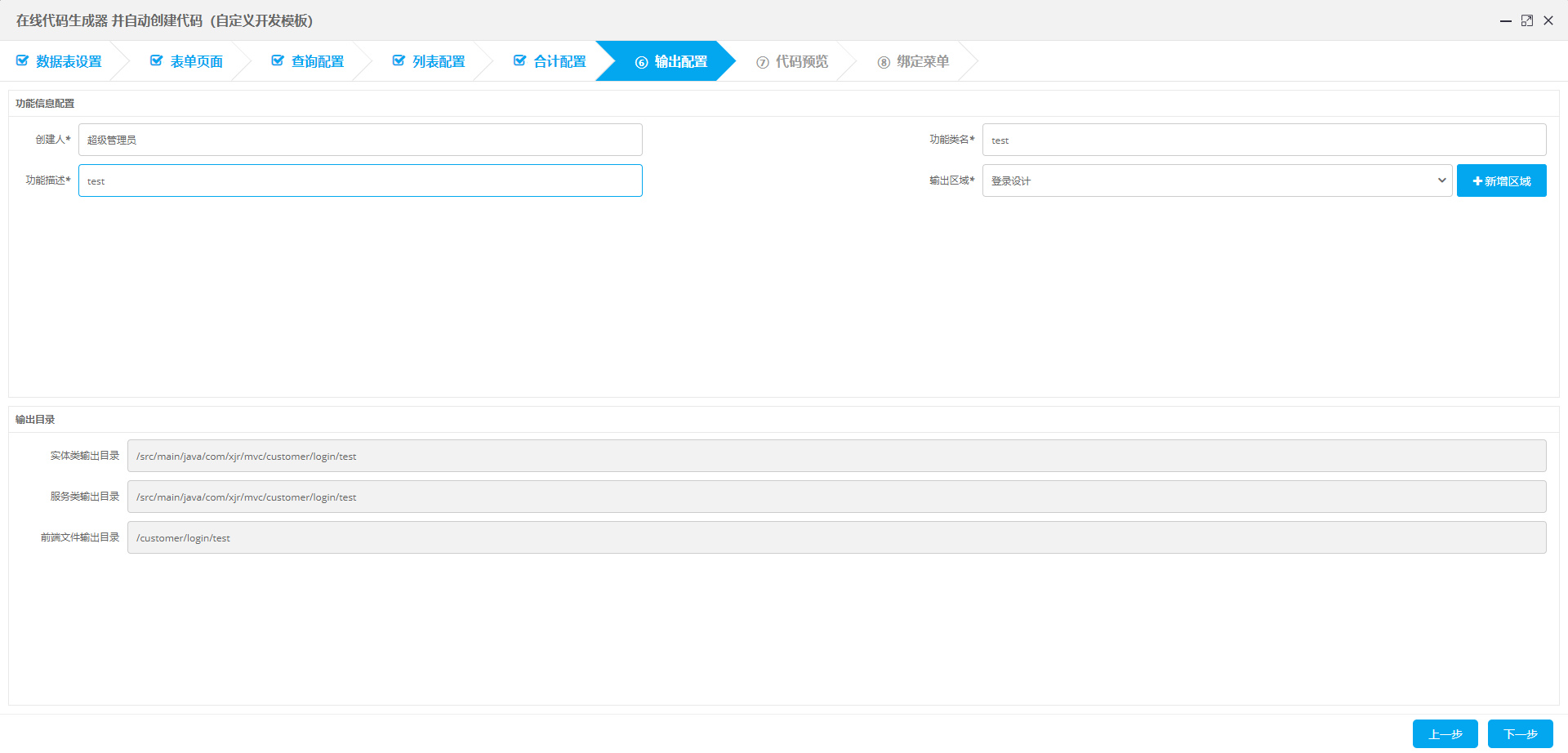Click the 新增区域 button

(1502, 180)
